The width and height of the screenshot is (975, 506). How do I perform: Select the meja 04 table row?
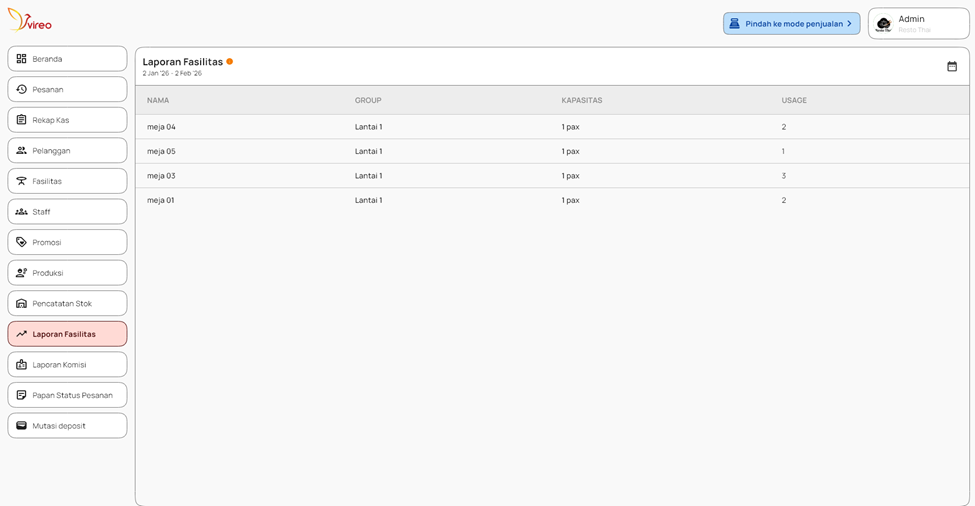[x=161, y=127]
